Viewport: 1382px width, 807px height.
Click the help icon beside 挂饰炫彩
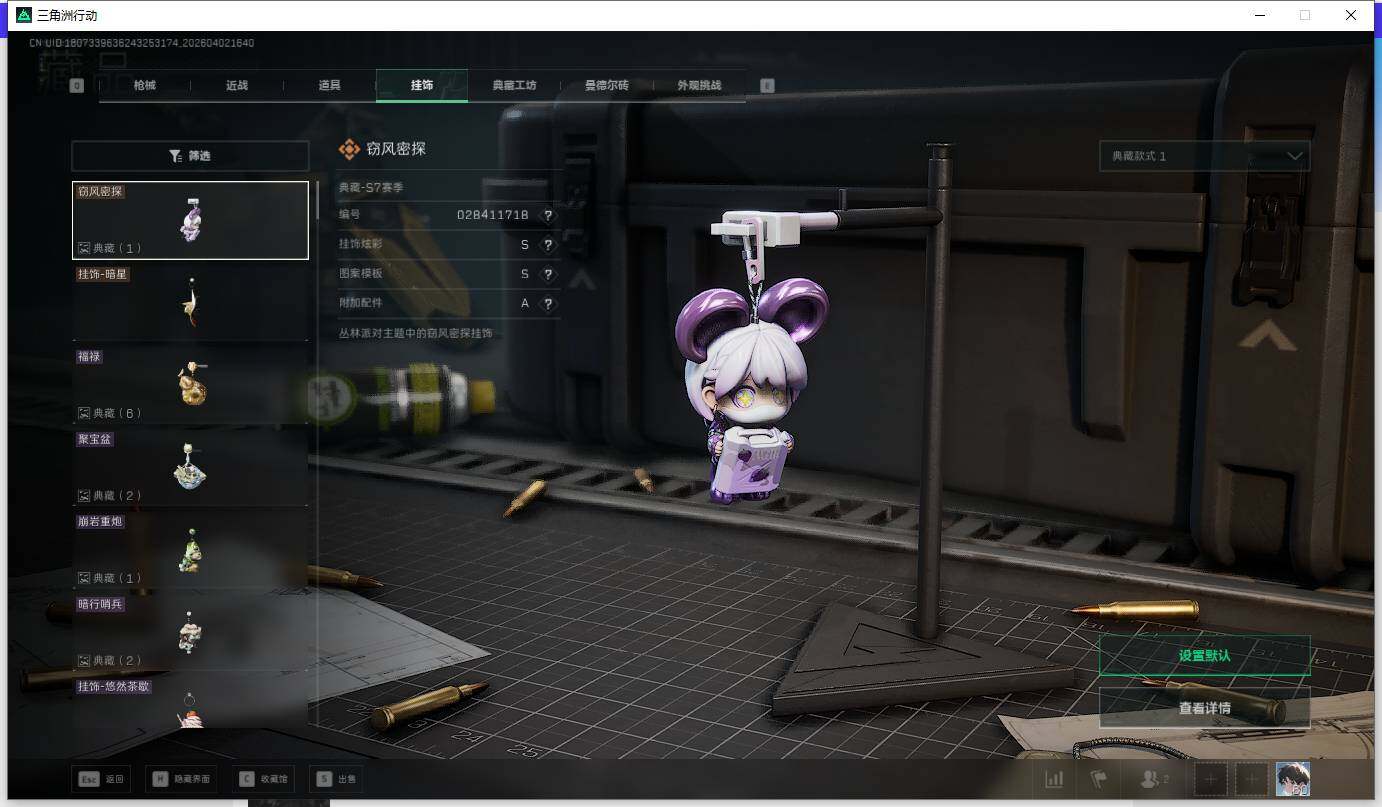[548, 245]
